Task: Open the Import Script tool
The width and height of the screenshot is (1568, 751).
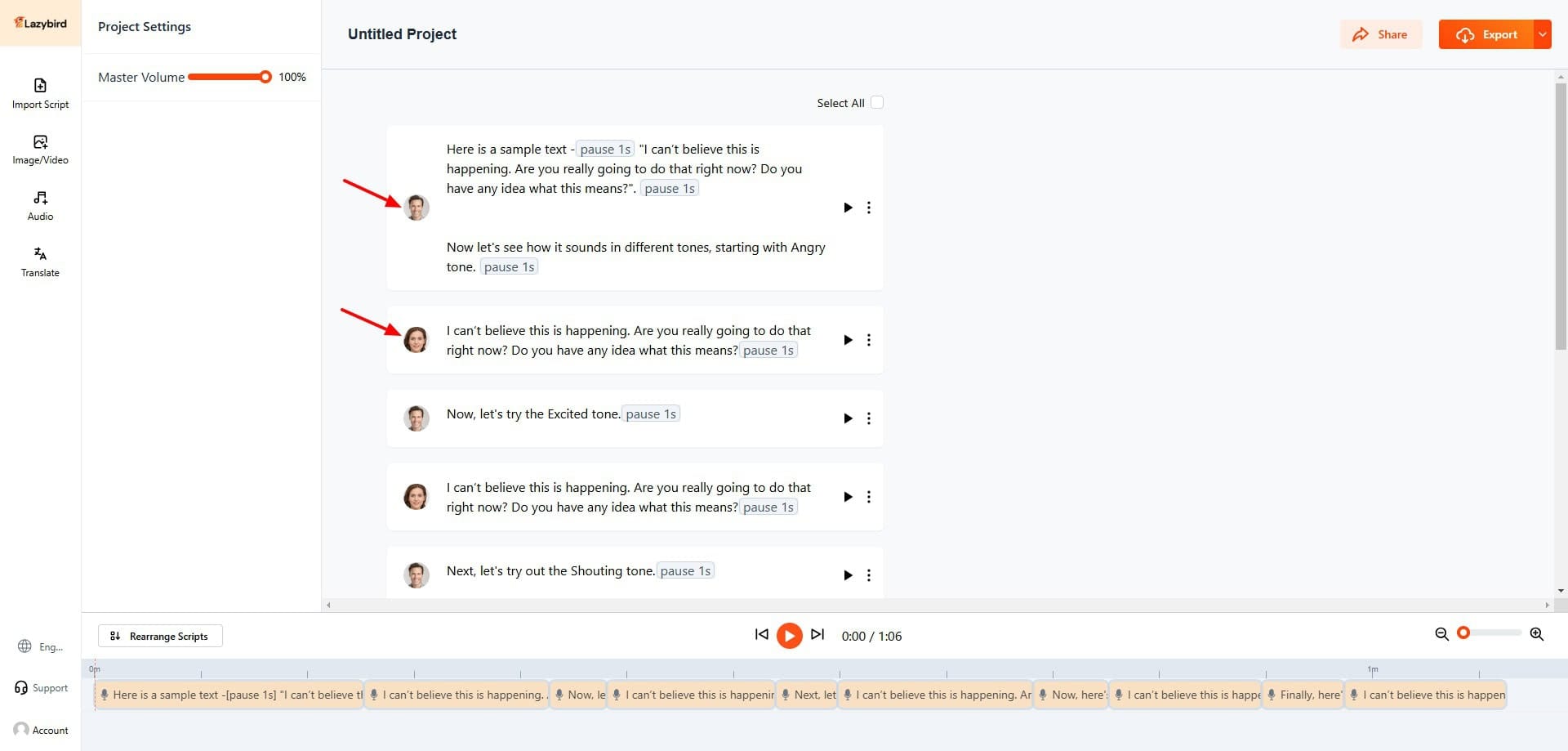Action: pyautogui.click(x=40, y=93)
